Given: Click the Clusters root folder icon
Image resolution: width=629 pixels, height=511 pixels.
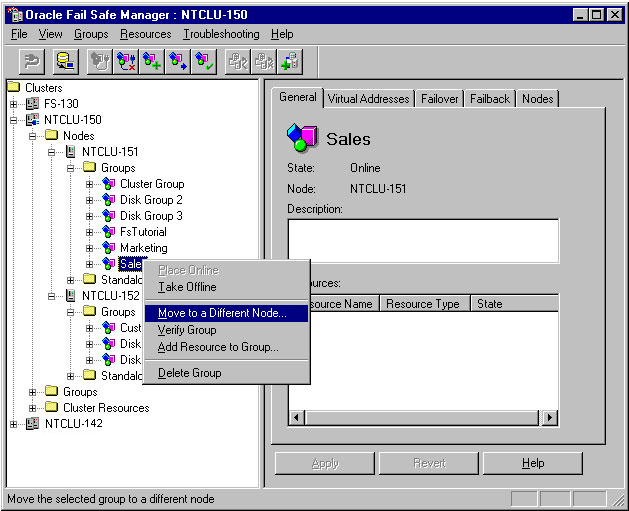Looking at the screenshot, I should (x=14, y=87).
